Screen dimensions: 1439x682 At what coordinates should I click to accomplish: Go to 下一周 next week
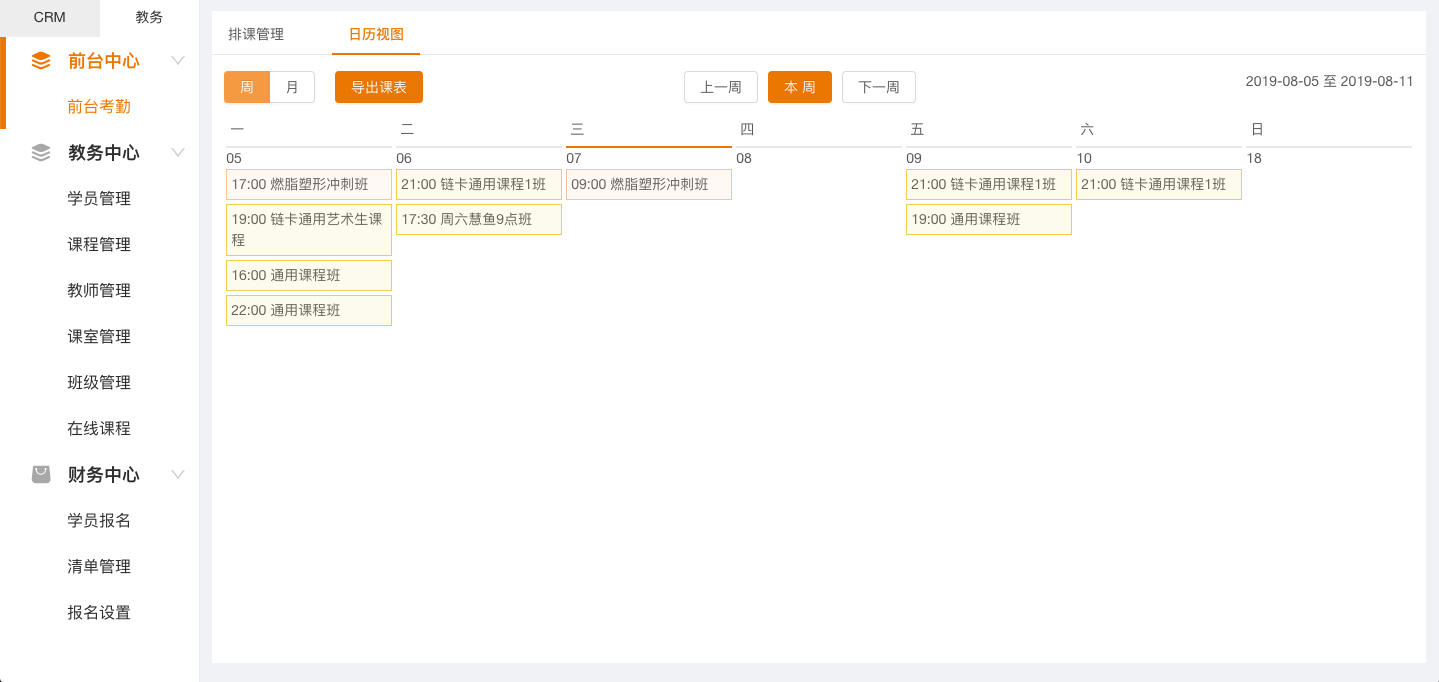click(879, 87)
